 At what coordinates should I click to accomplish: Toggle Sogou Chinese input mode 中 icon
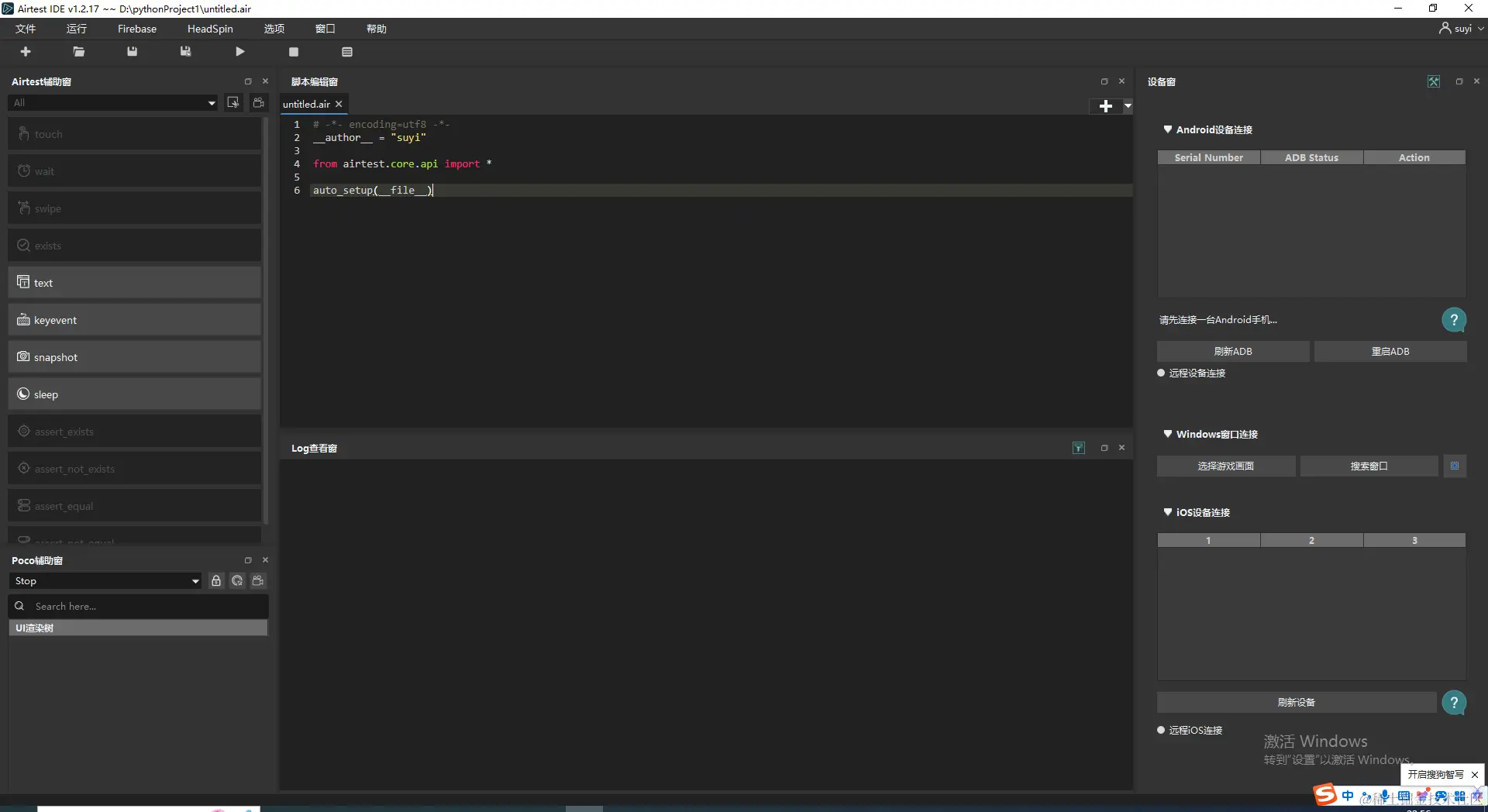click(x=1348, y=796)
